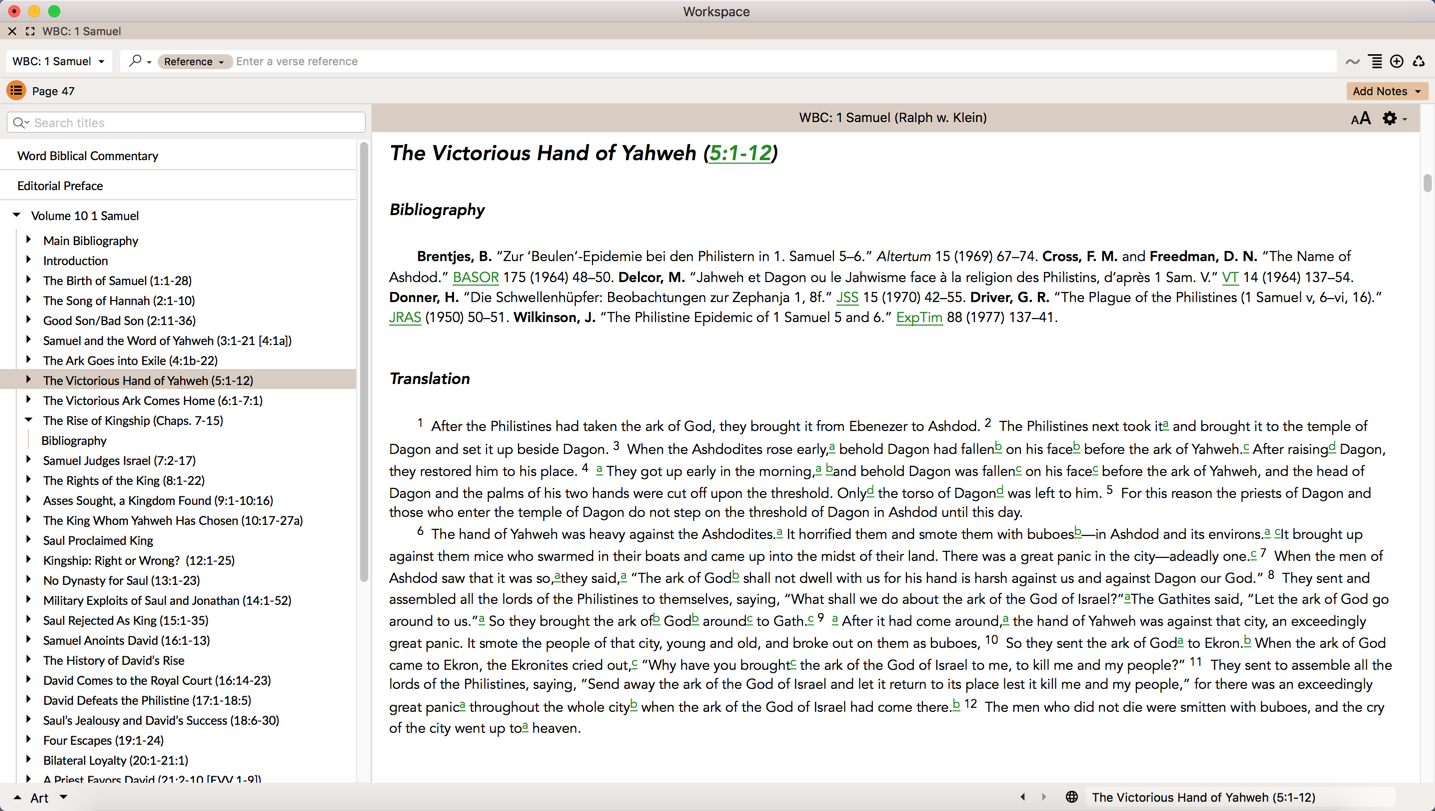Follow the JRAS abbreviation link
Viewport: 1435px width, 811px height.
[x=405, y=317]
